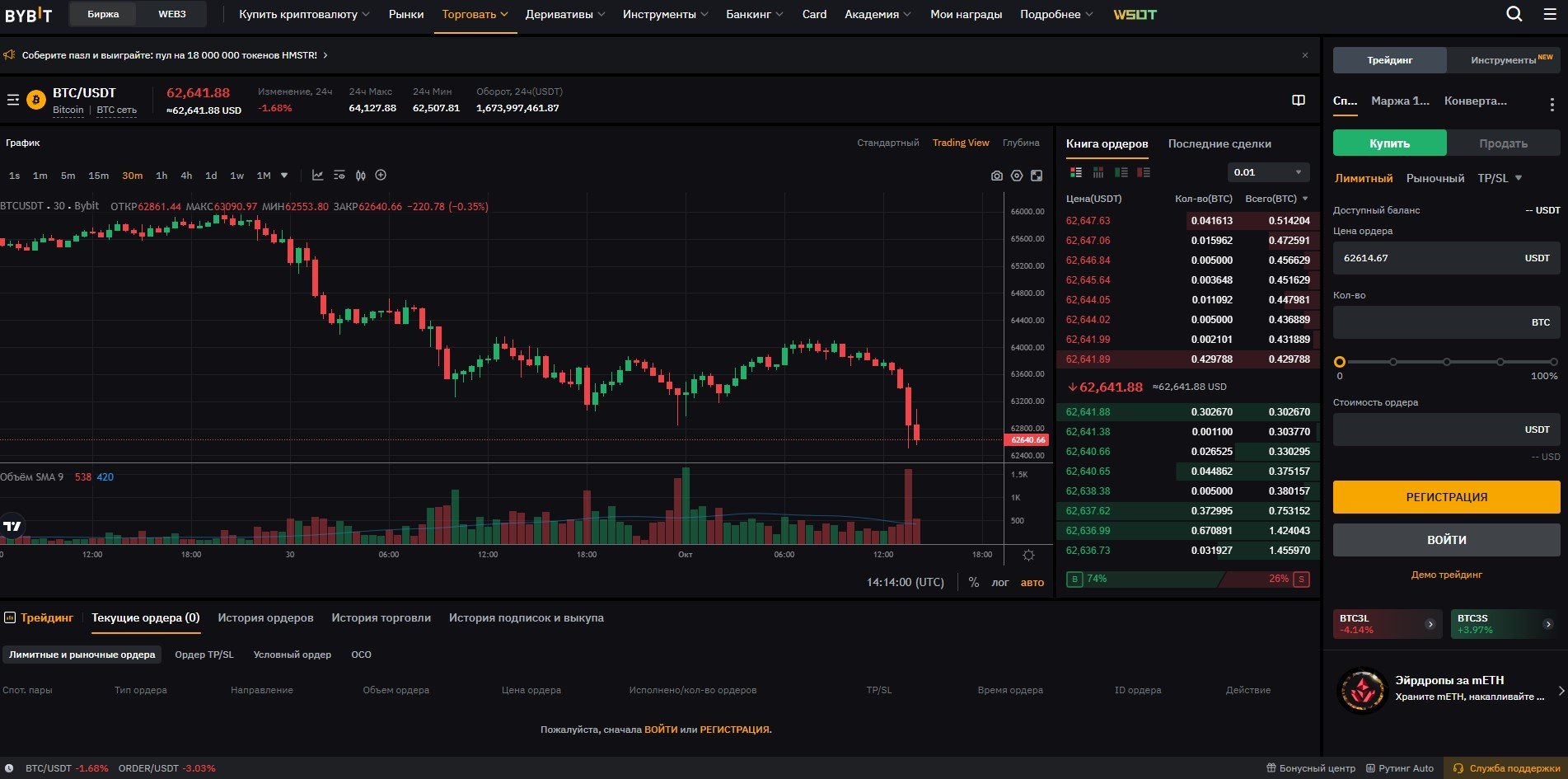
Task: Open Демо трейдинг link
Action: pyautogui.click(x=1447, y=575)
